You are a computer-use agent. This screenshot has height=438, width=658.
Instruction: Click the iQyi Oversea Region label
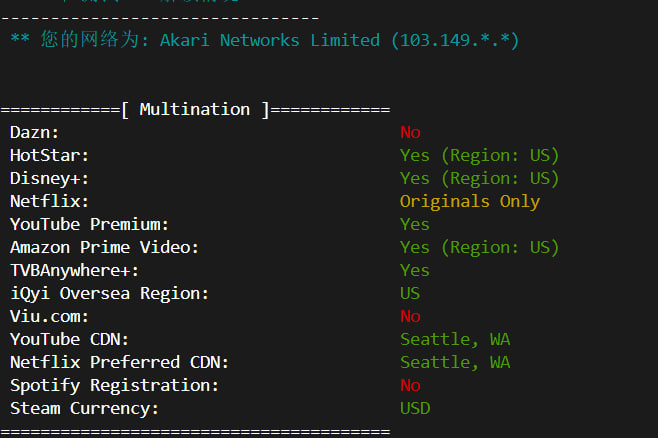[110, 293]
